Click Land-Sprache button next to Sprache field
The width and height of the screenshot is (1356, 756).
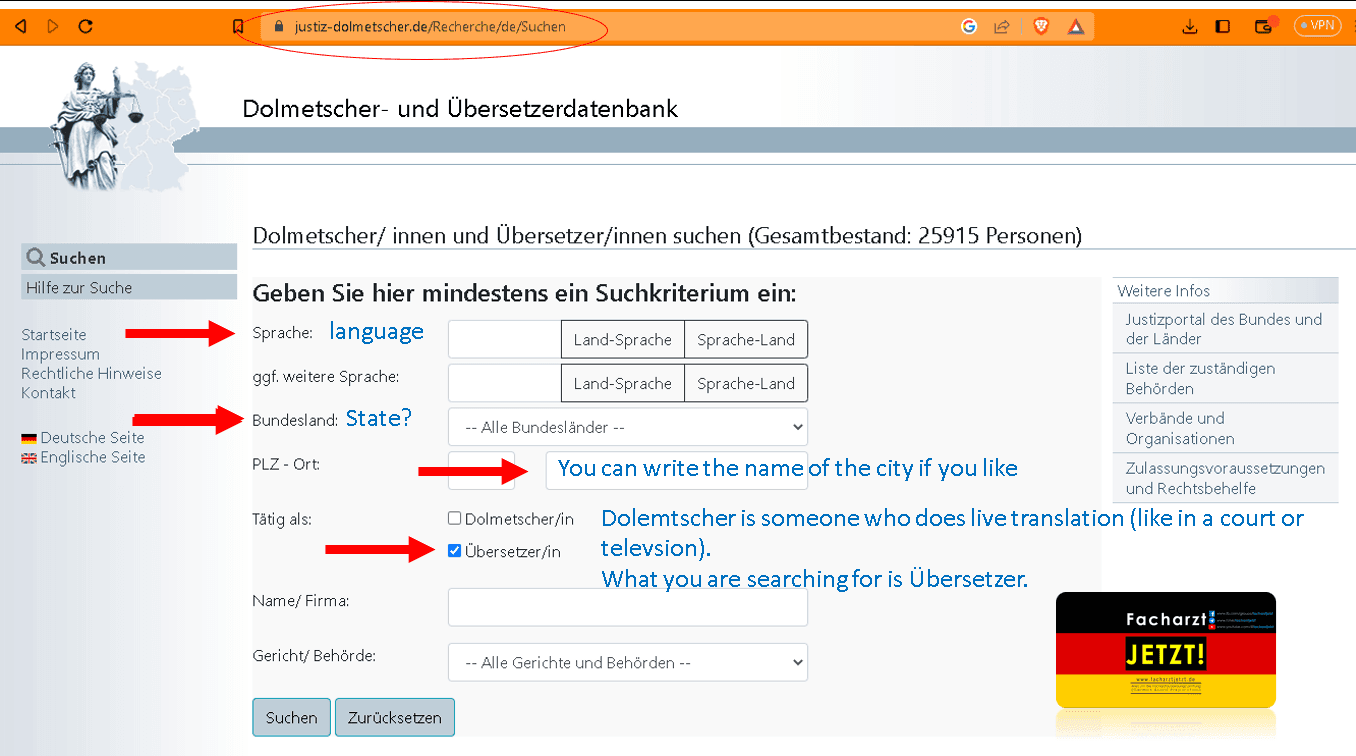coord(622,340)
